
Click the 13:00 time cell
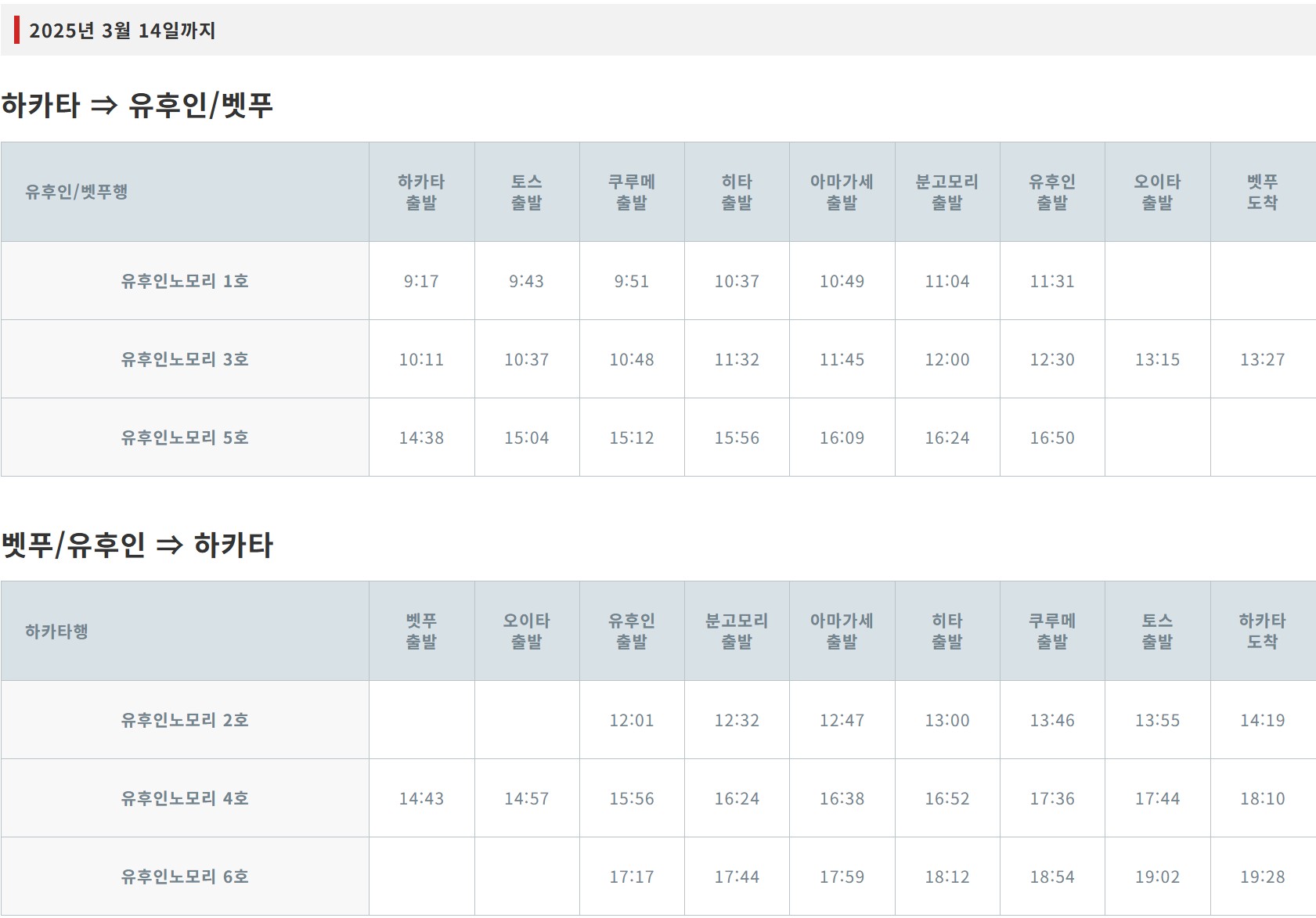pyautogui.click(x=947, y=720)
